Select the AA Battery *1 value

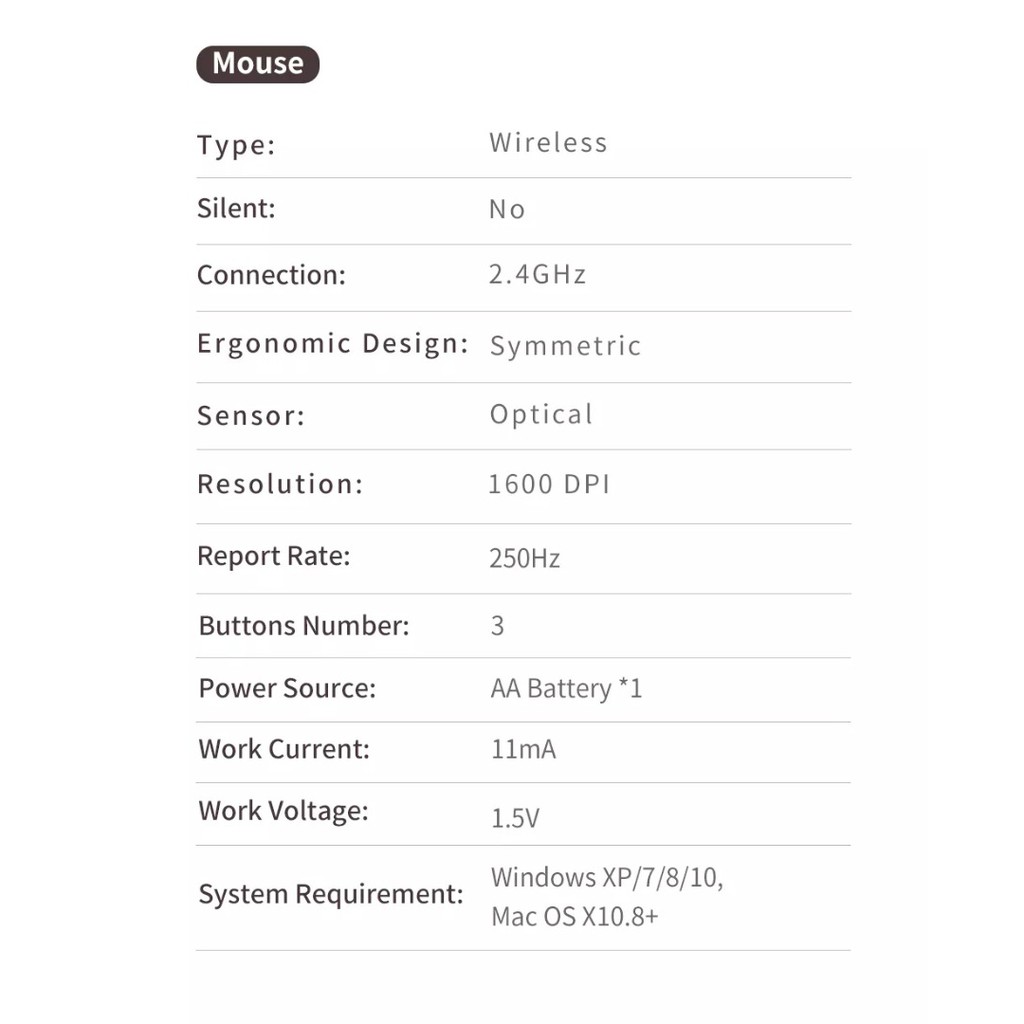pos(566,689)
